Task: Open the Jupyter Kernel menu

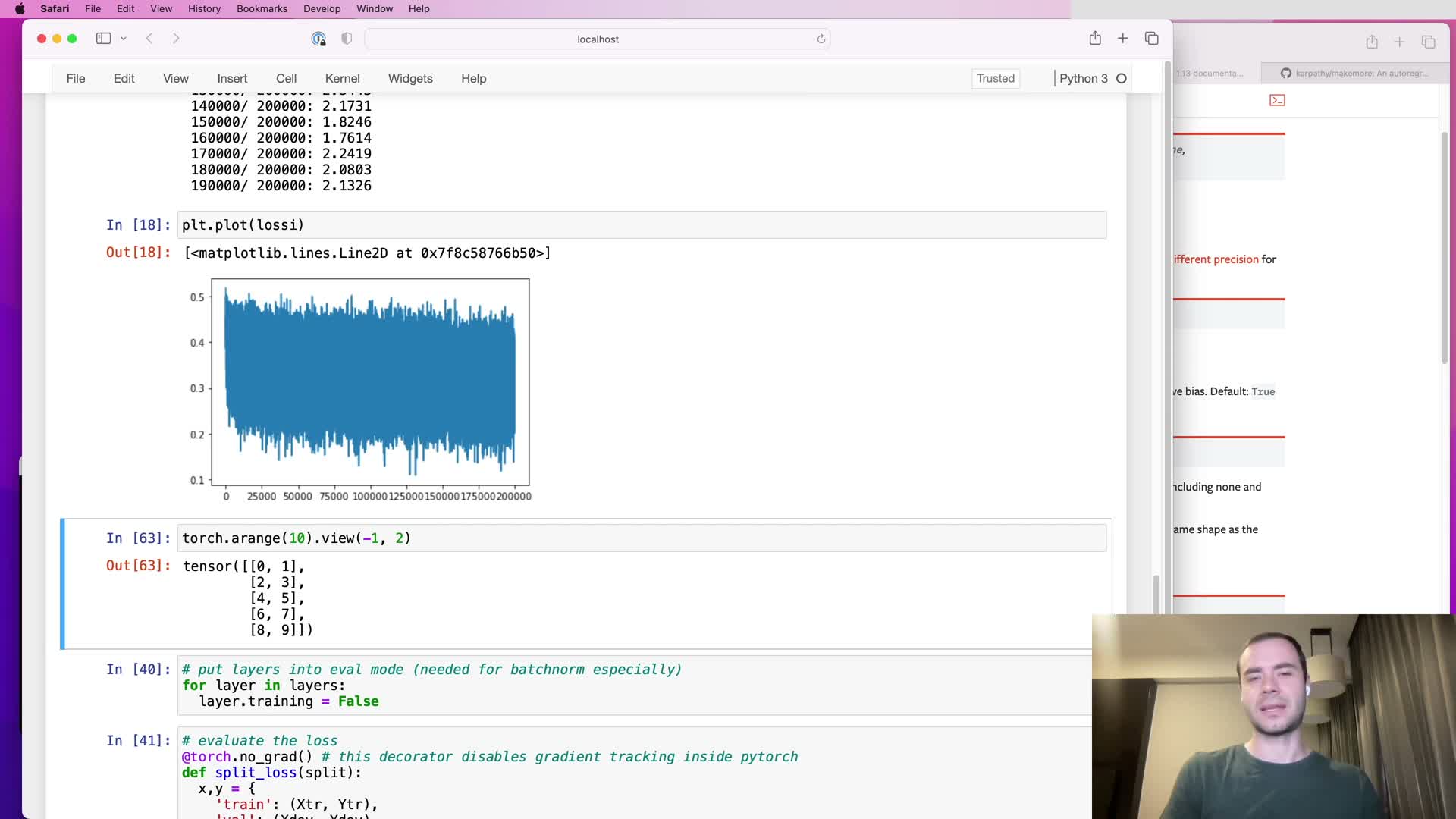Action: [x=342, y=78]
